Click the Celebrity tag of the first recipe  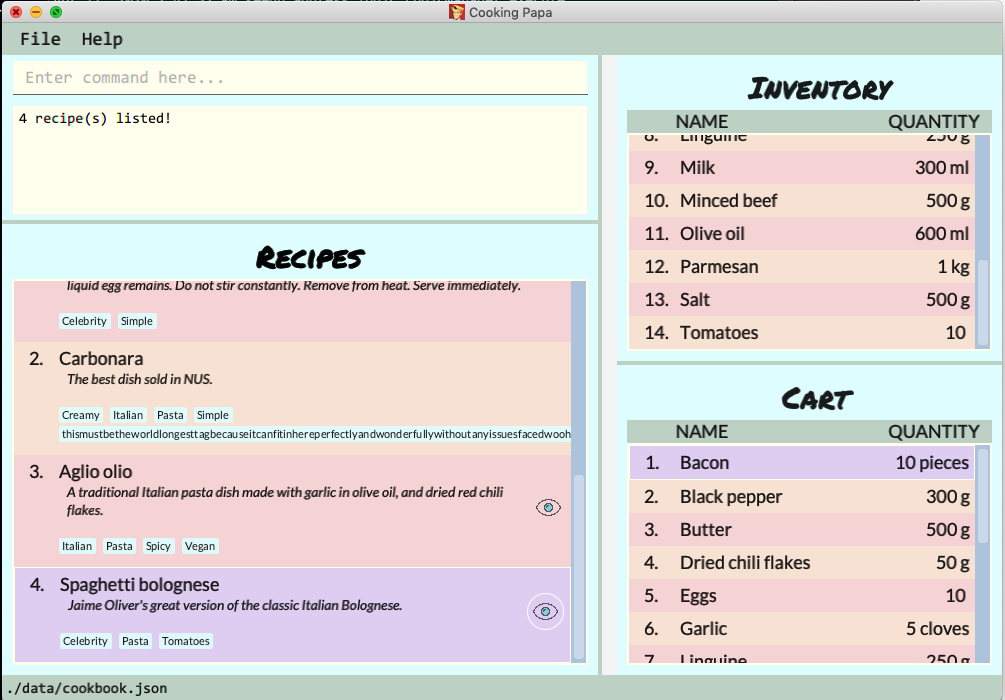[85, 321]
